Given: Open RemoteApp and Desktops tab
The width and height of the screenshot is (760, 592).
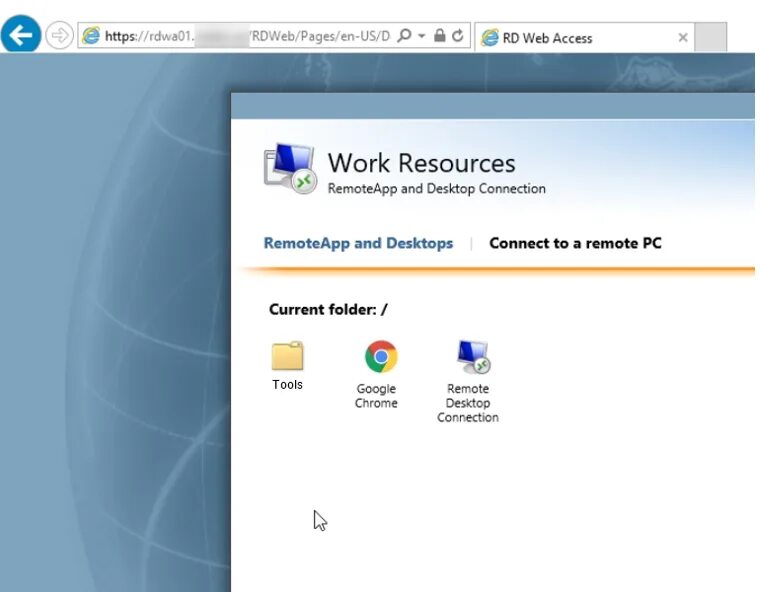Looking at the screenshot, I should pos(358,243).
